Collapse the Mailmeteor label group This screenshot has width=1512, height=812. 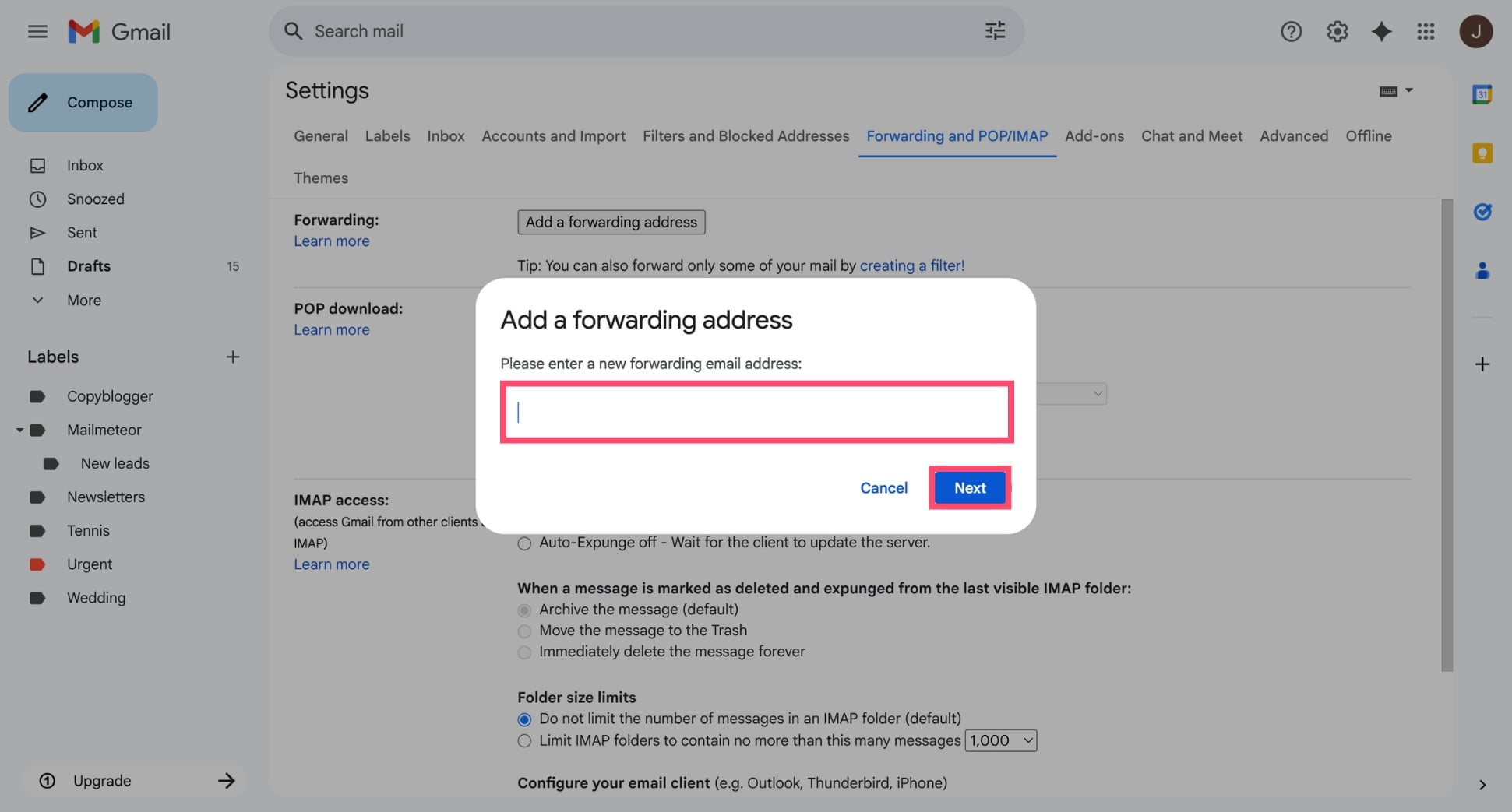tap(19, 430)
